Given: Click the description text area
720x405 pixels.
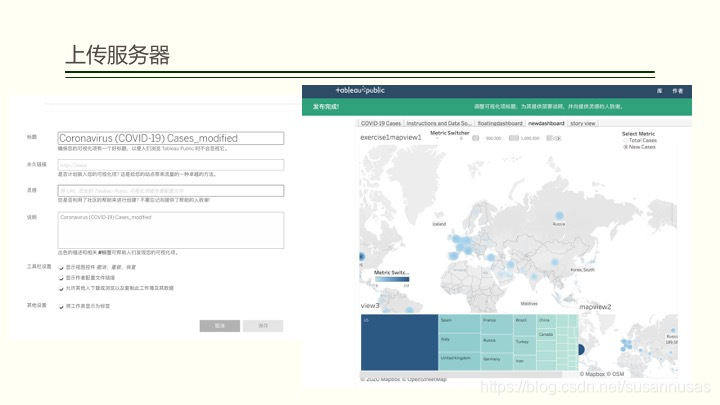Looking at the screenshot, I should 171,230.
